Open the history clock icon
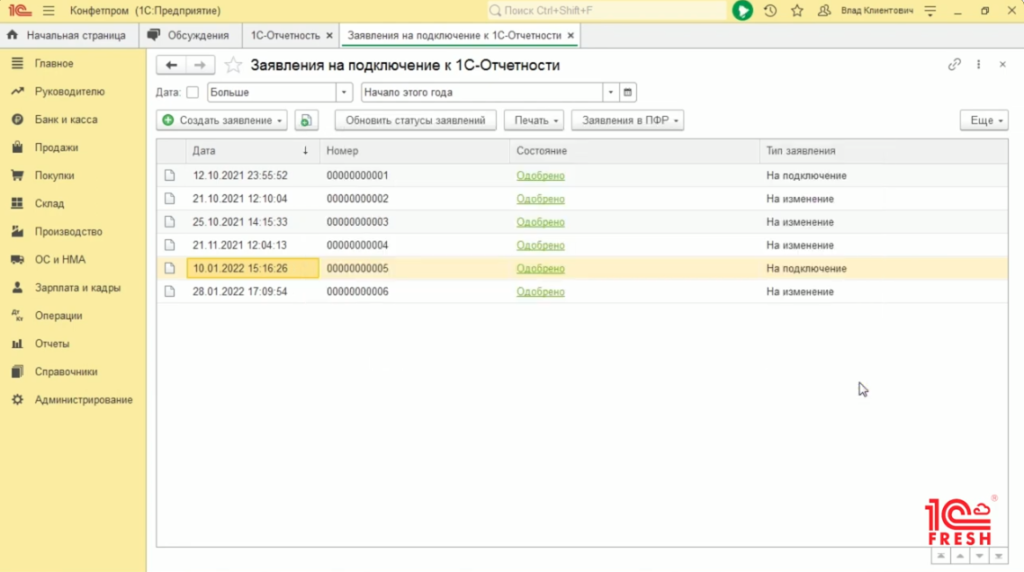Image resolution: width=1024 pixels, height=572 pixels. coord(770,10)
